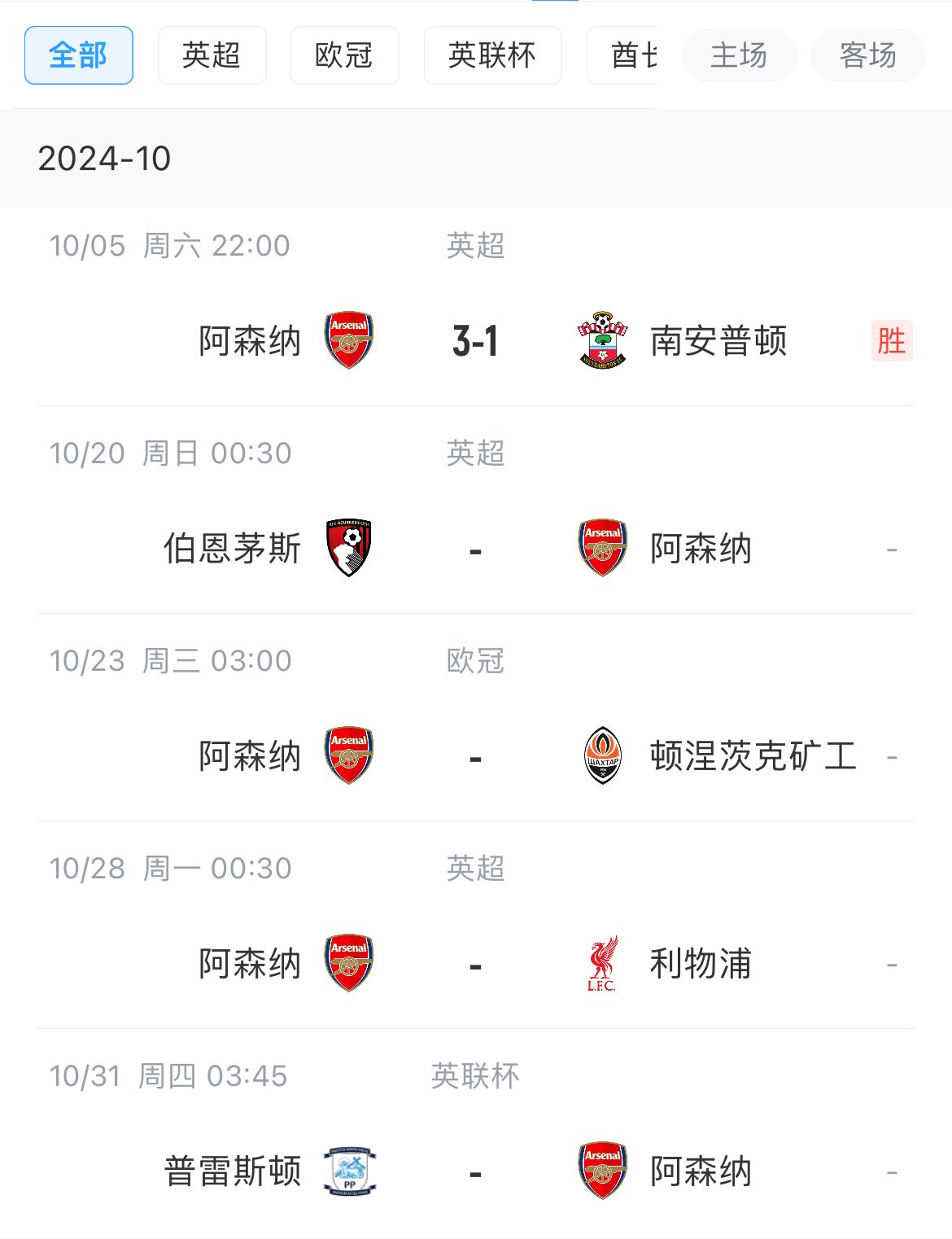Screen dimensions: 952x1239
Task: Open the 南安普顿 team name link
Action: (718, 341)
